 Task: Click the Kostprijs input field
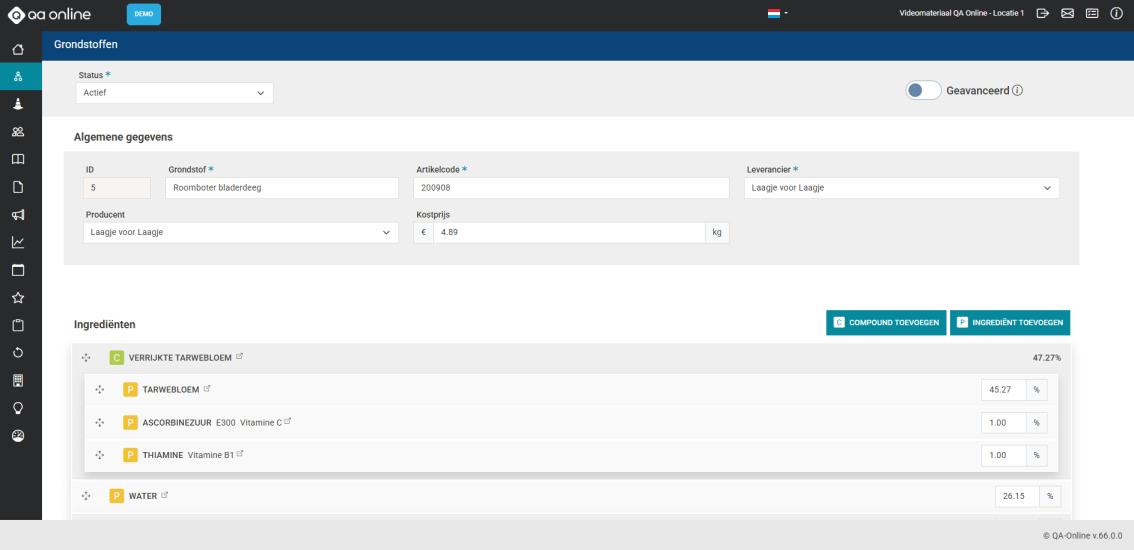[x=568, y=233]
